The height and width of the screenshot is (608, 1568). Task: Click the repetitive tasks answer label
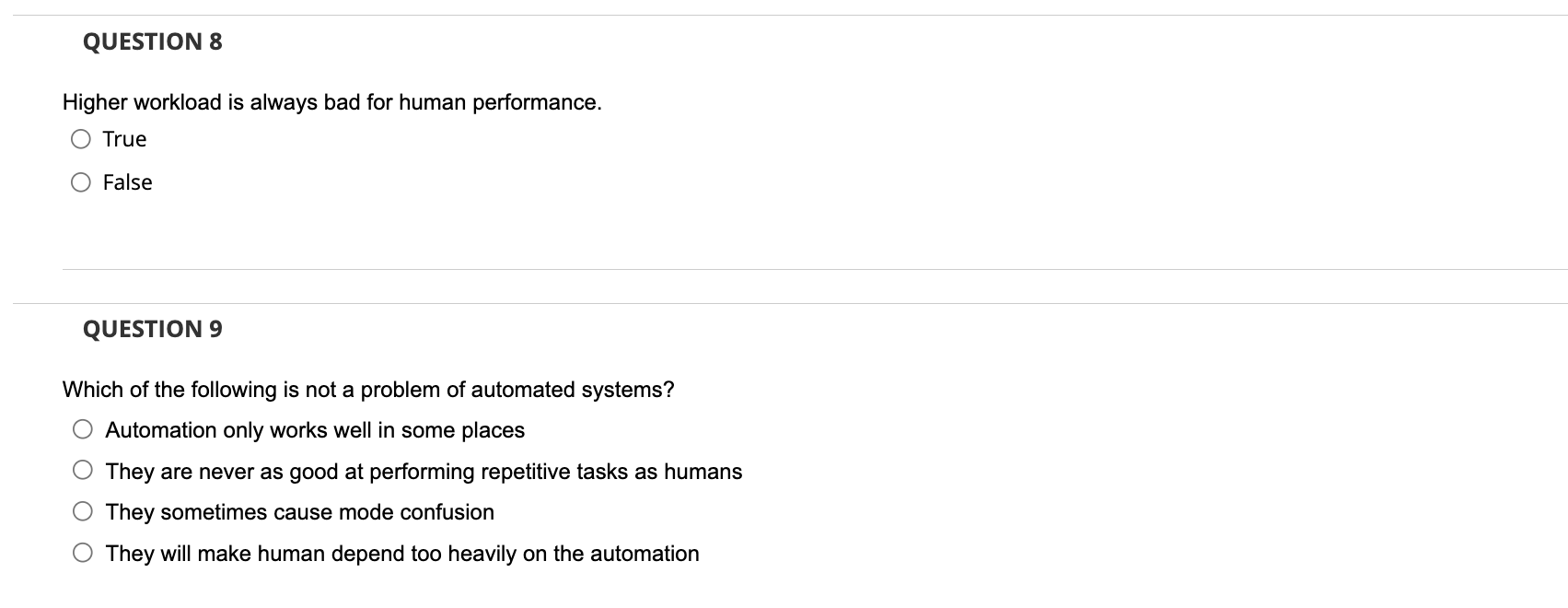pyautogui.click(x=424, y=471)
